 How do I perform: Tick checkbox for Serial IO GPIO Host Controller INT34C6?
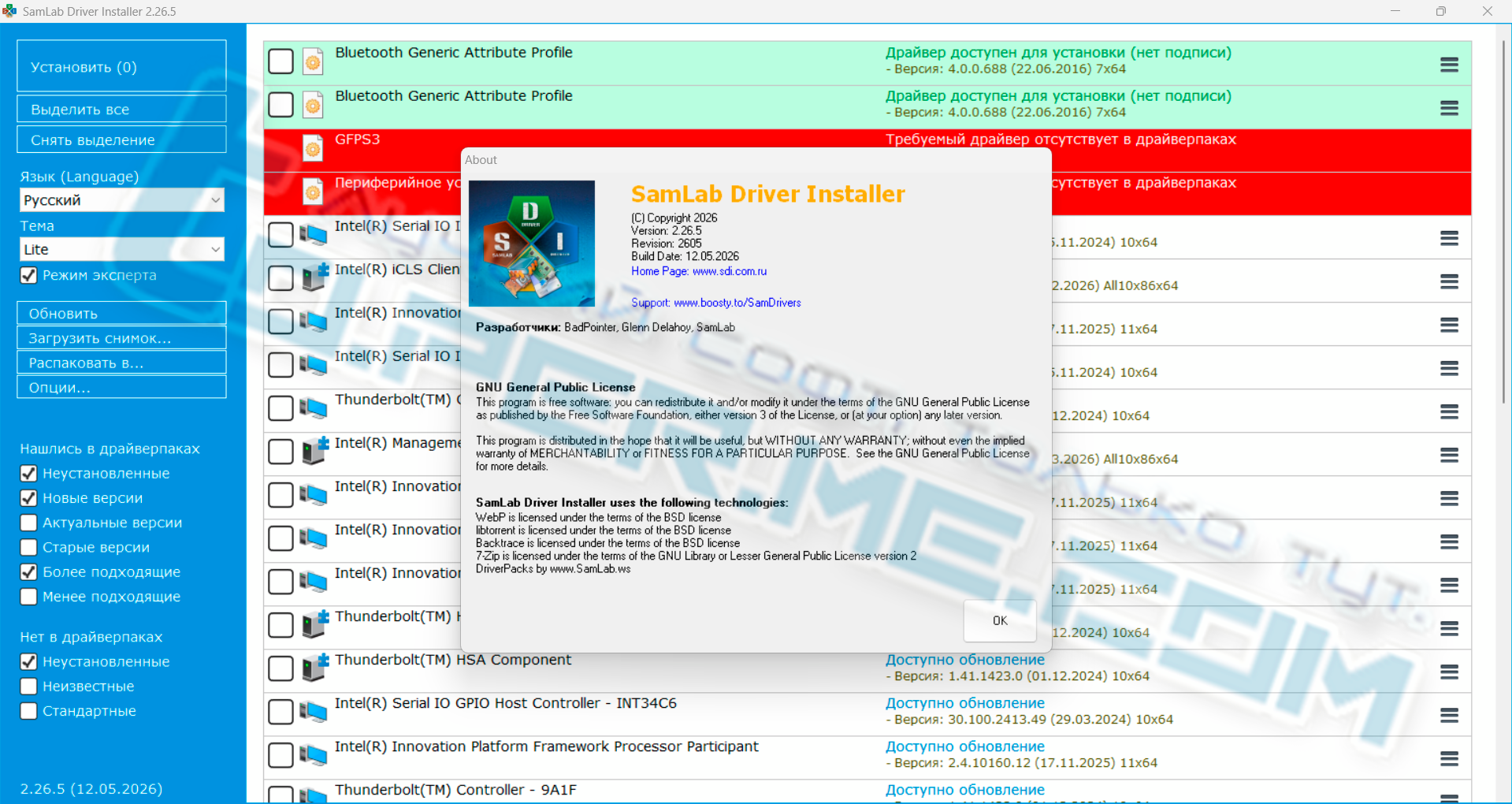point(280,712)
